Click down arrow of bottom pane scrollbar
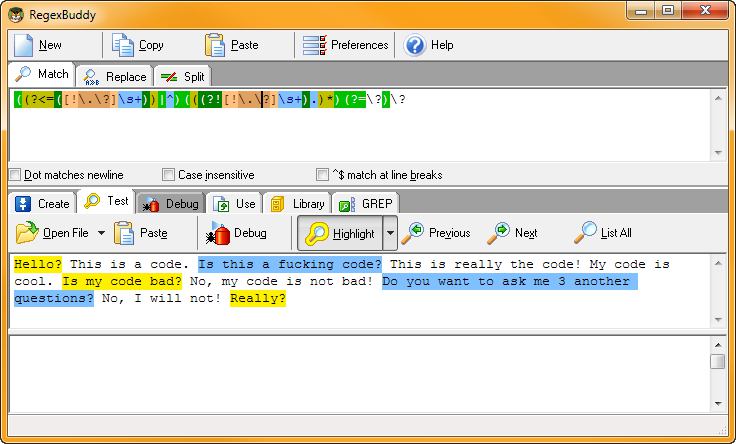The width and height of the screenshot is (736, 444). tap(718, 404)
